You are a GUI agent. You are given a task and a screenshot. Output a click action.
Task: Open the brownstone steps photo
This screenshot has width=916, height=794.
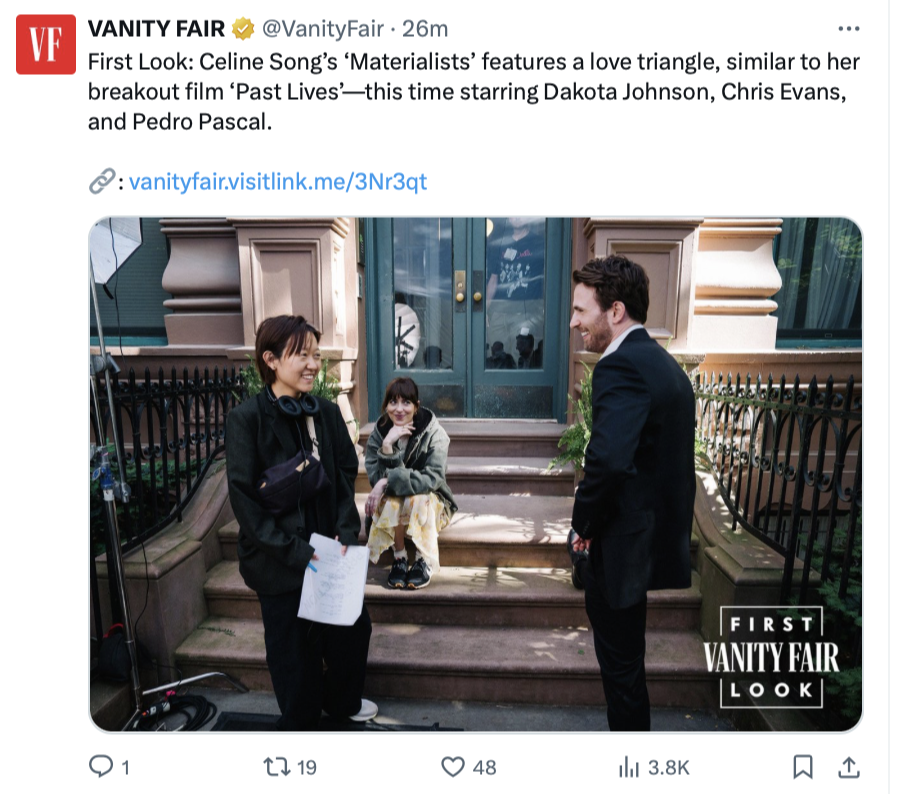476,474
